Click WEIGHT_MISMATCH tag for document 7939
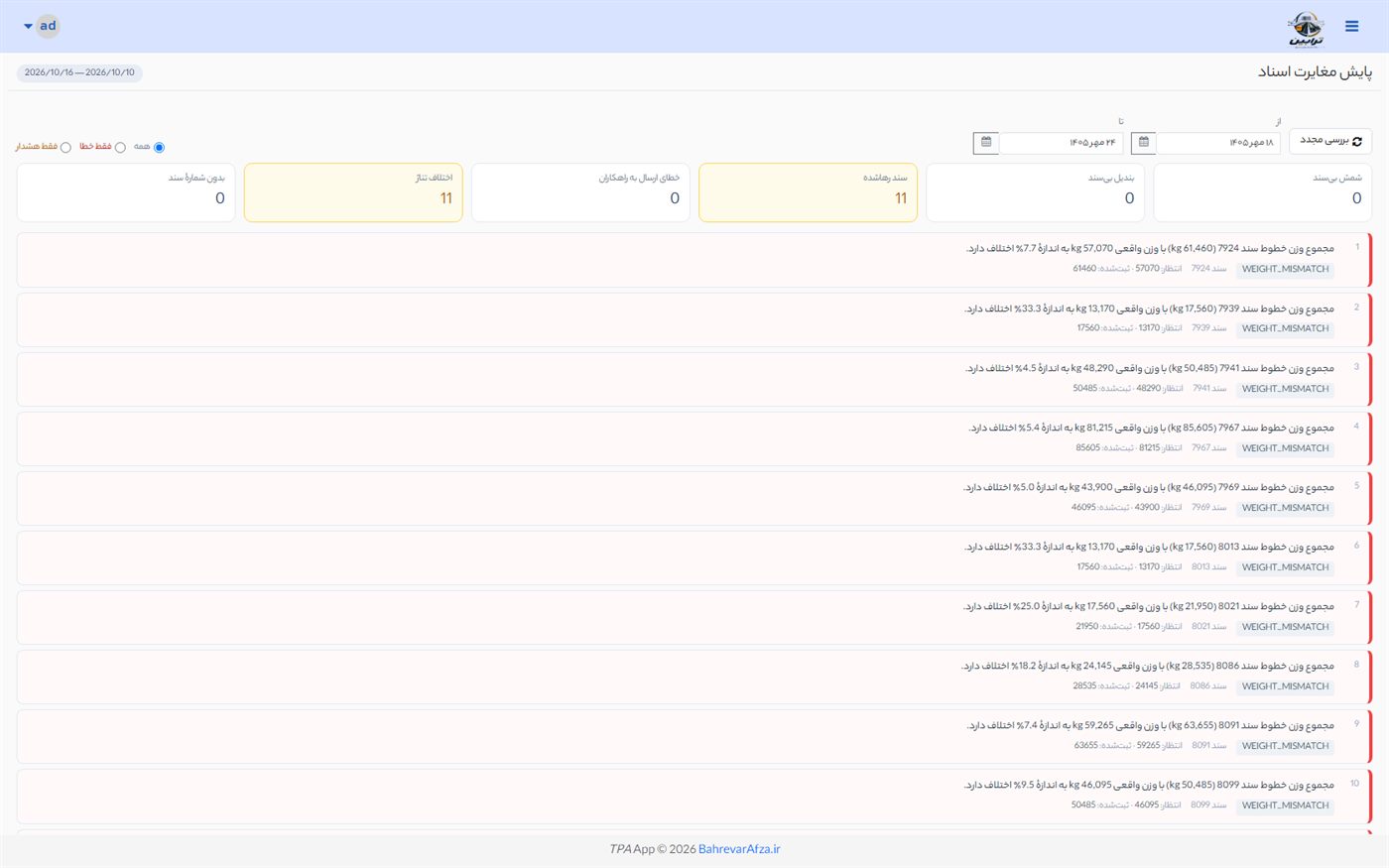 point(1285,328)
